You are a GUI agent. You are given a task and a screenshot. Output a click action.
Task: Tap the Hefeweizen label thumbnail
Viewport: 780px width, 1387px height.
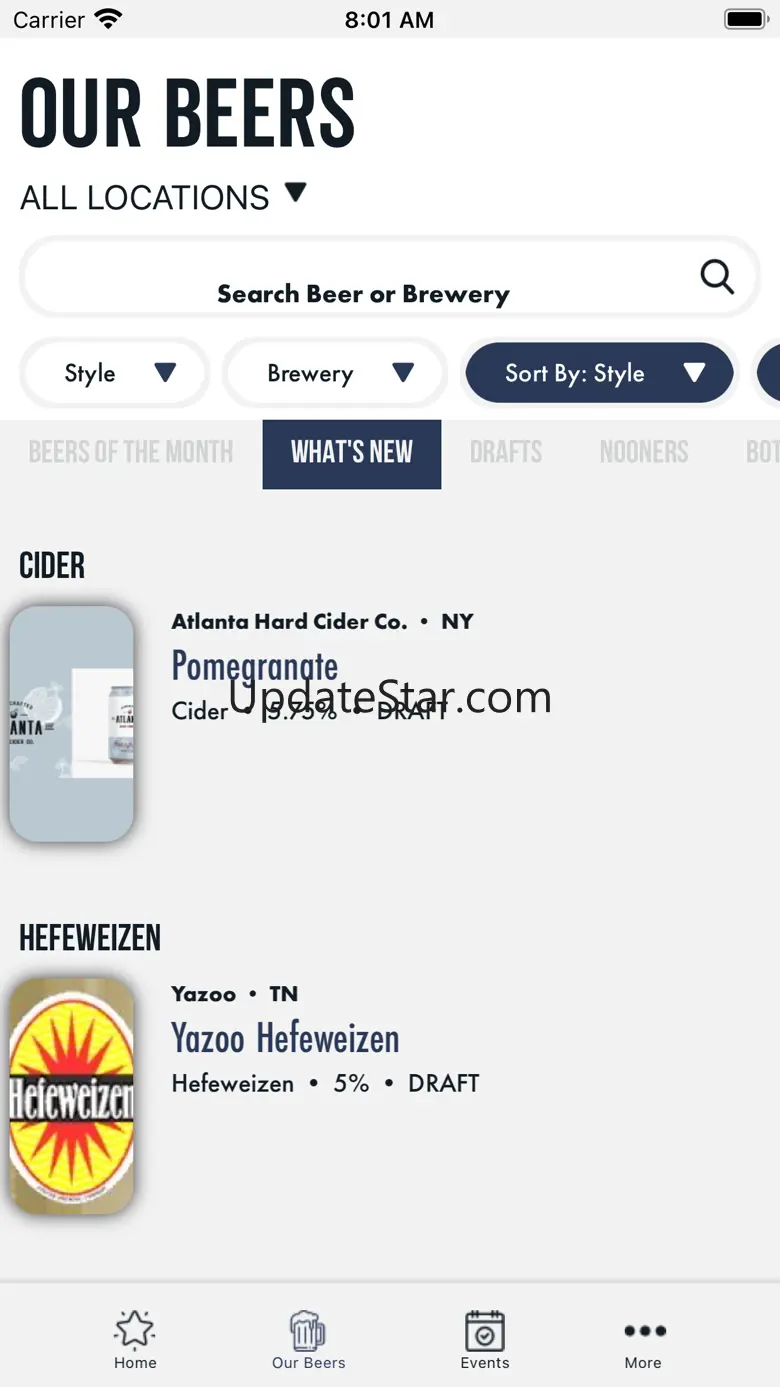coord(71,1096)
